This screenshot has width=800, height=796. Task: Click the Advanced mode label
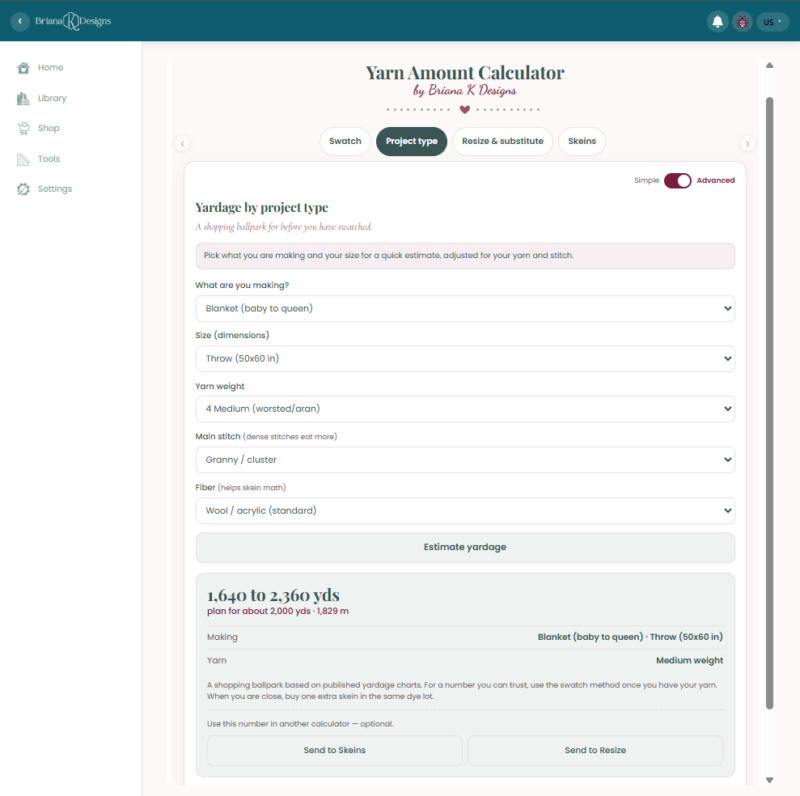coord(715,180)
